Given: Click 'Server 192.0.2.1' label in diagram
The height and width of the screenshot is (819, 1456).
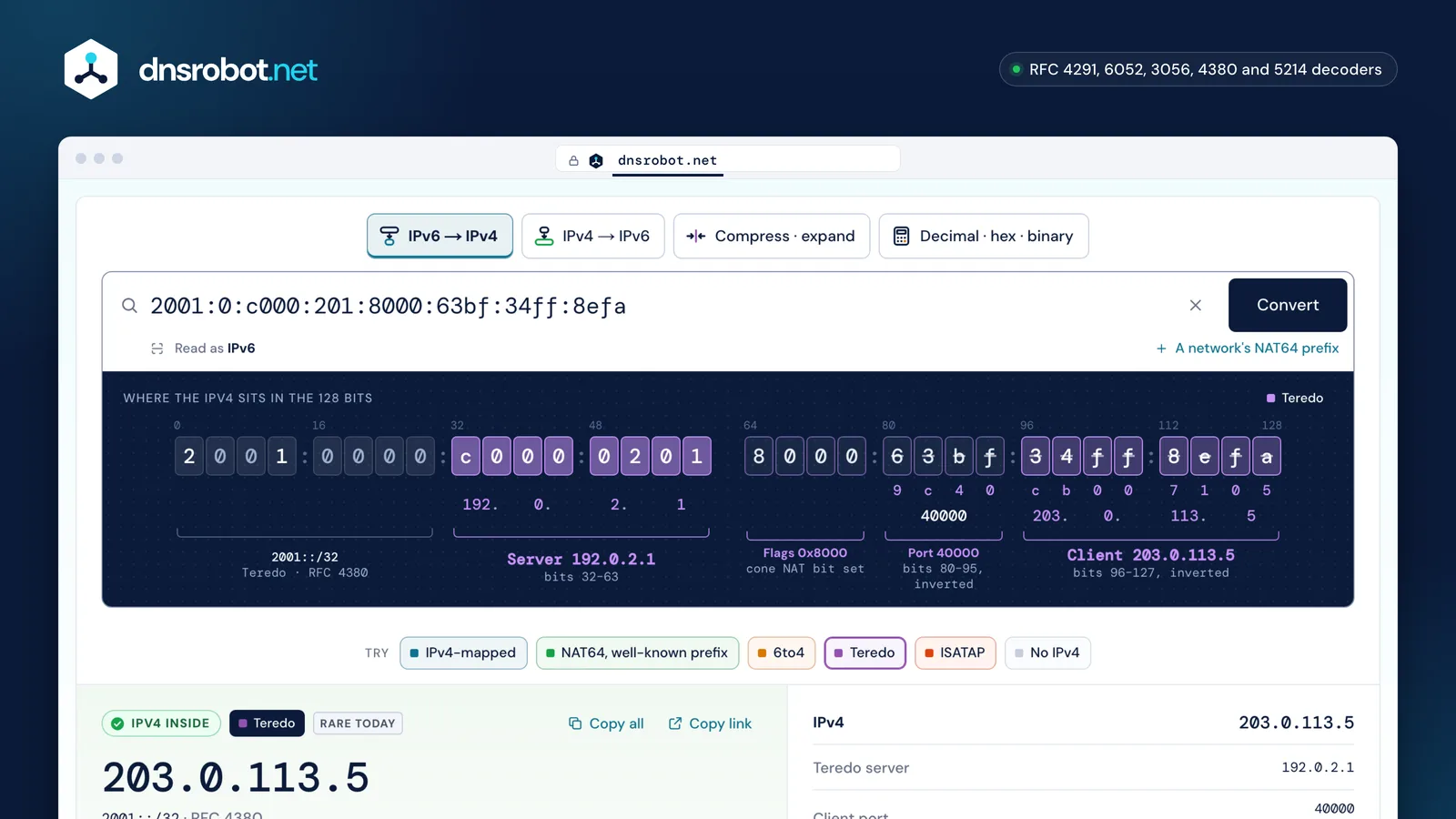Looking at the screenshot, I should coord(581,559).
